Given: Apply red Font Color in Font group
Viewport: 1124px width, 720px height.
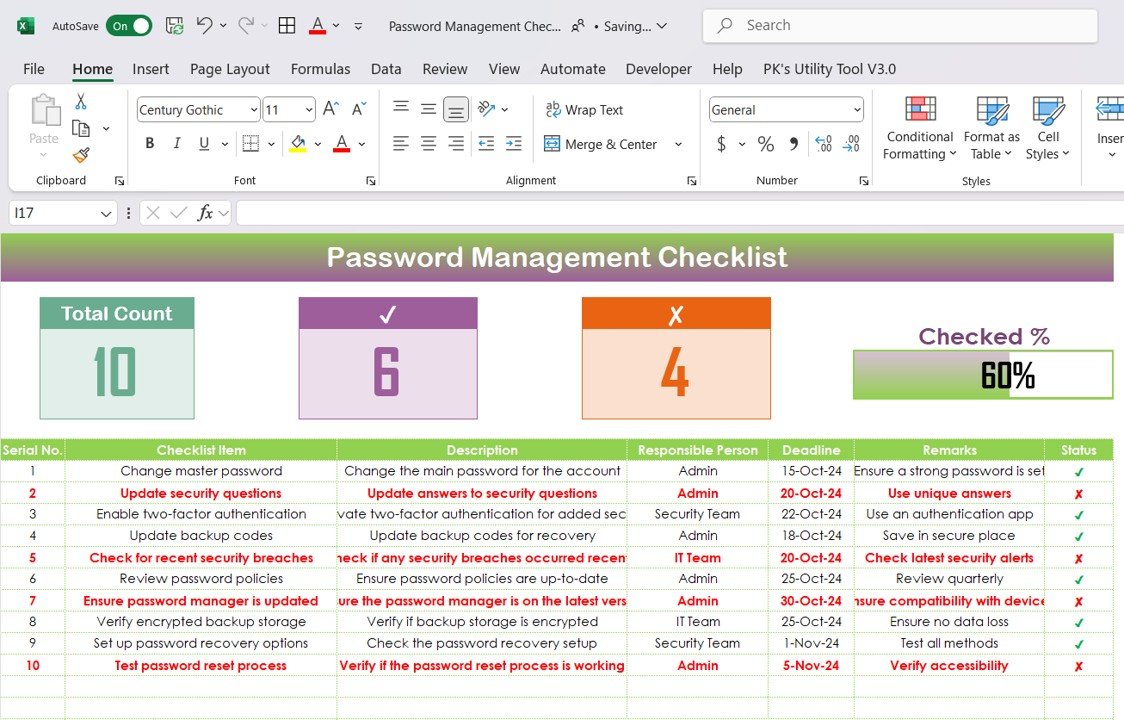Looking at the screenshot, I should tap(342, 143).
